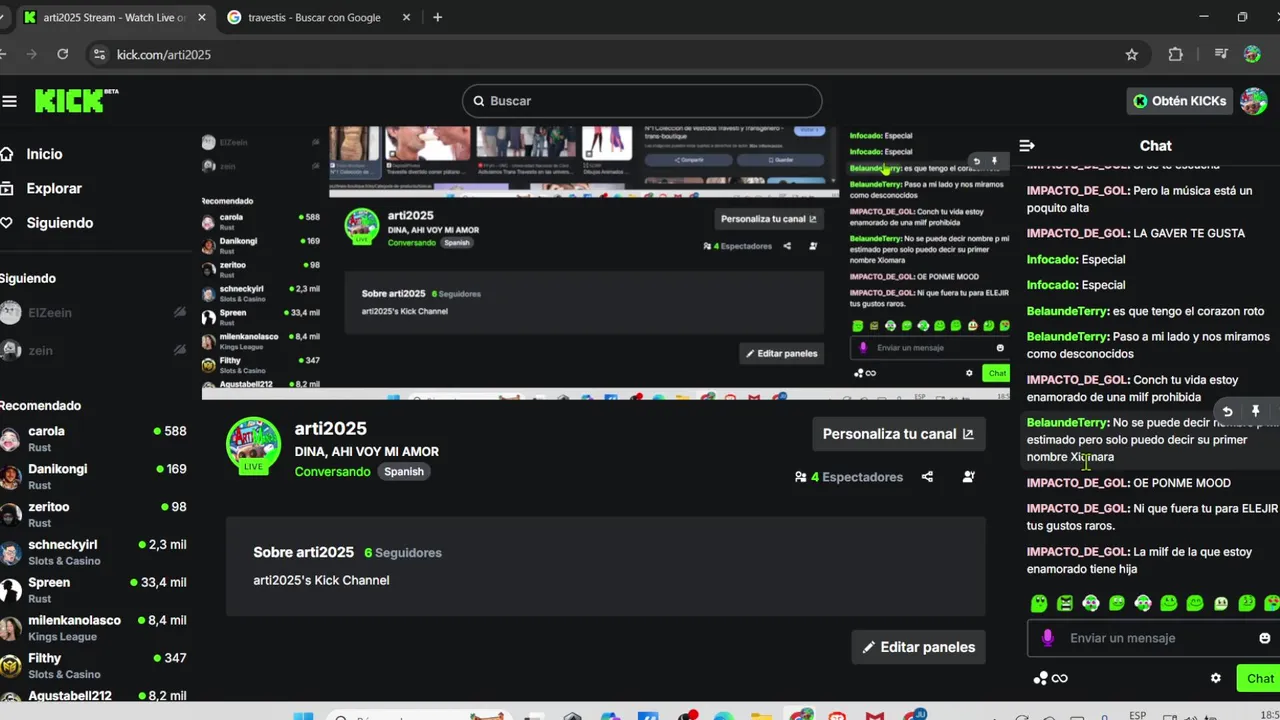1280x720 pixels.
Task: Click first Infocado username above the other Especial
Action: (x=1052, y=259)
